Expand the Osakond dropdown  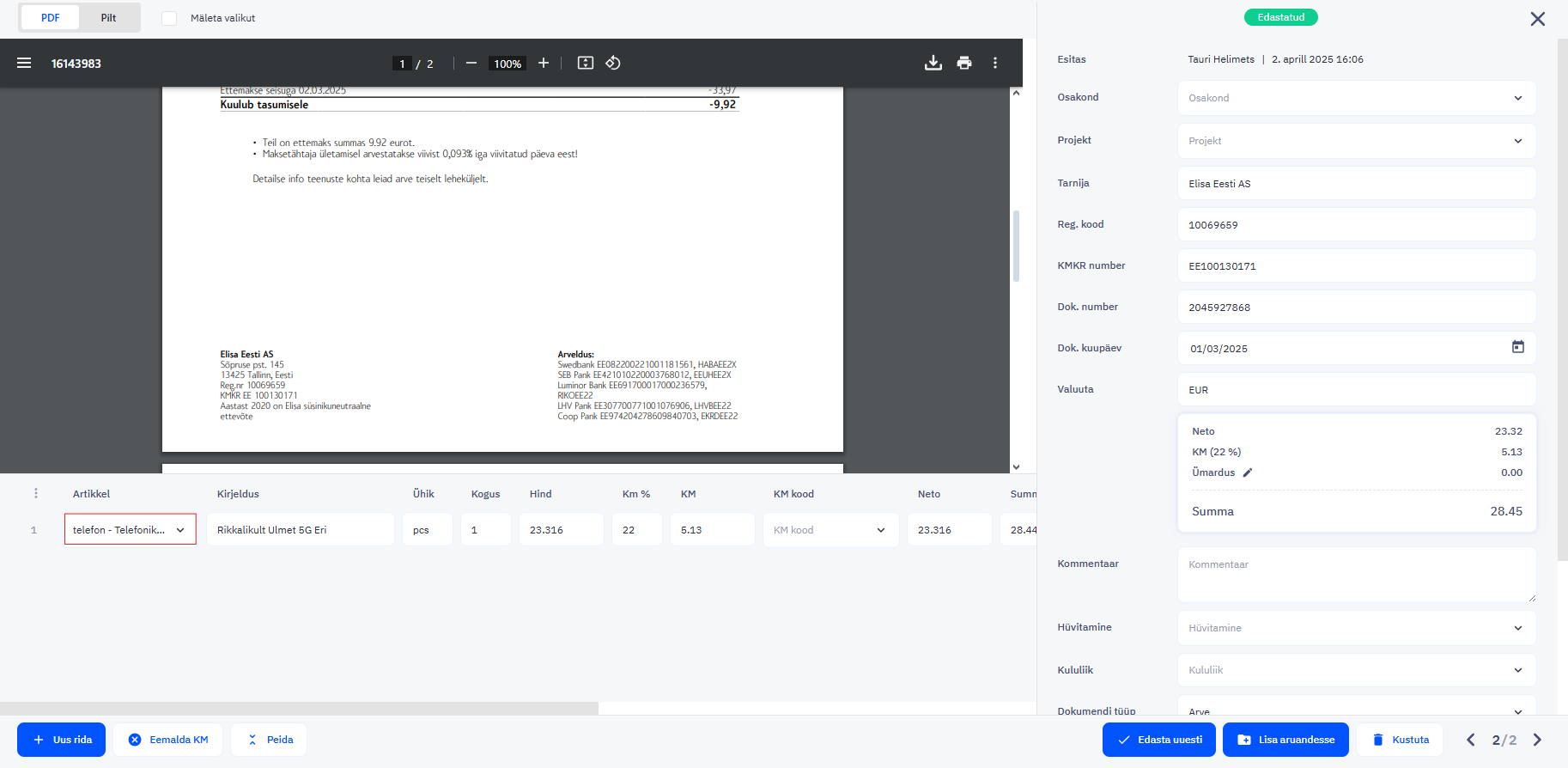tap(1357, 98)
